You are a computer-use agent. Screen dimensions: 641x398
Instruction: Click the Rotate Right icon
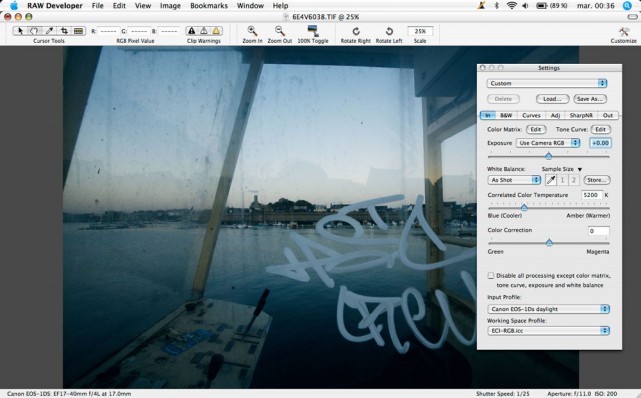click(x=356, y=31)
